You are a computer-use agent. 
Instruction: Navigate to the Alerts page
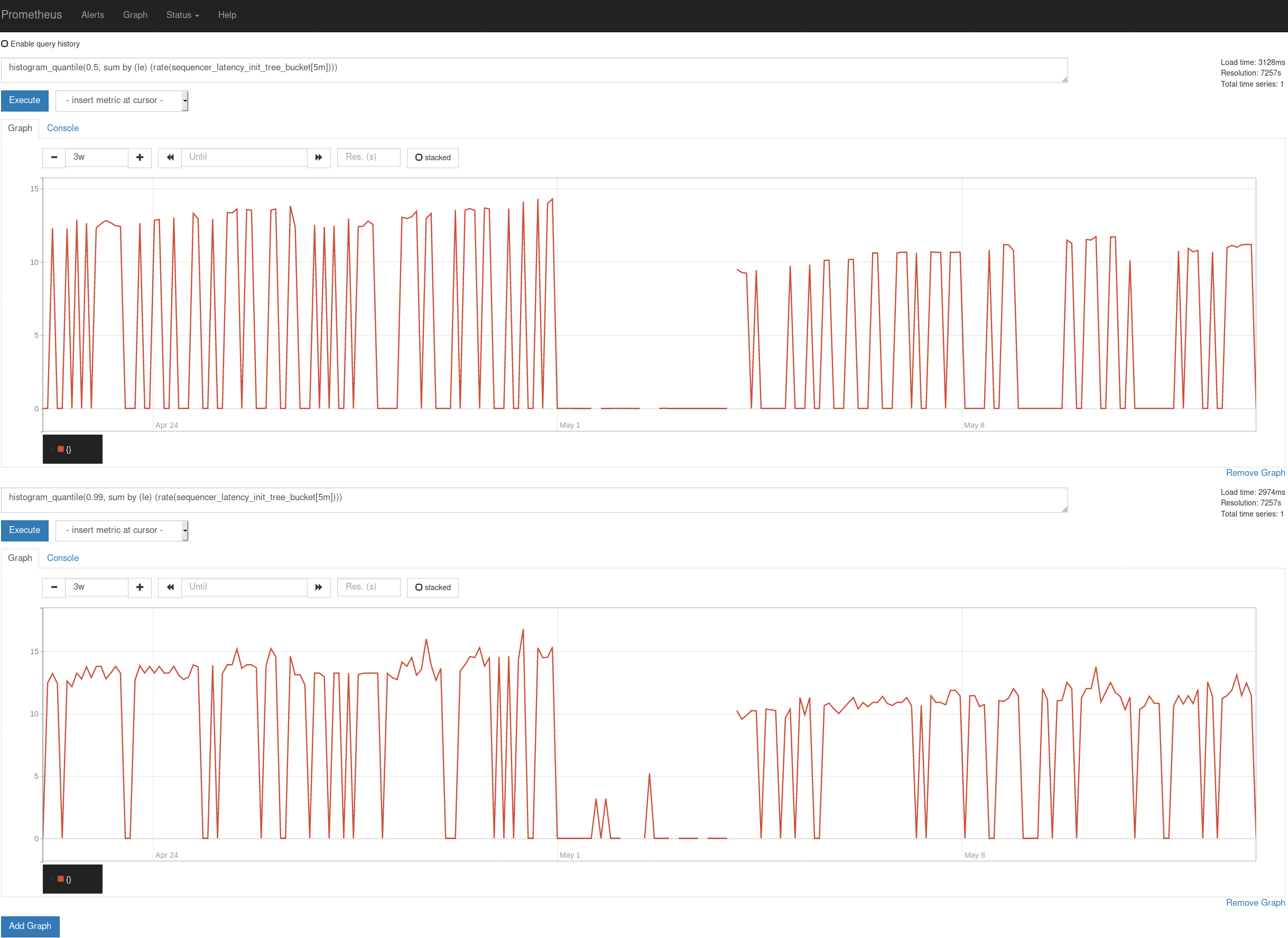(x=92, y=15)
